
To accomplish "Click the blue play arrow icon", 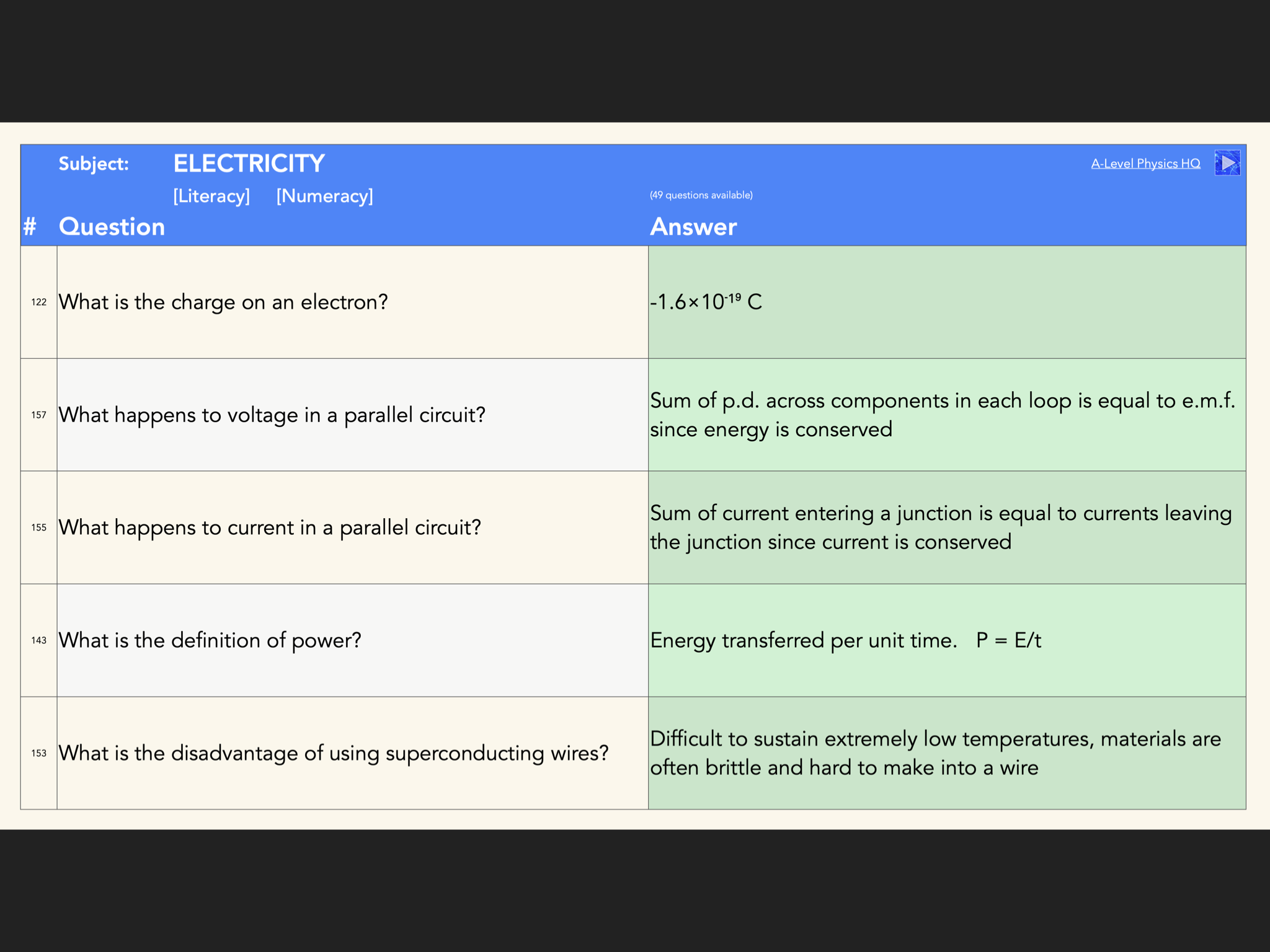I will (x=1227, y=163).
